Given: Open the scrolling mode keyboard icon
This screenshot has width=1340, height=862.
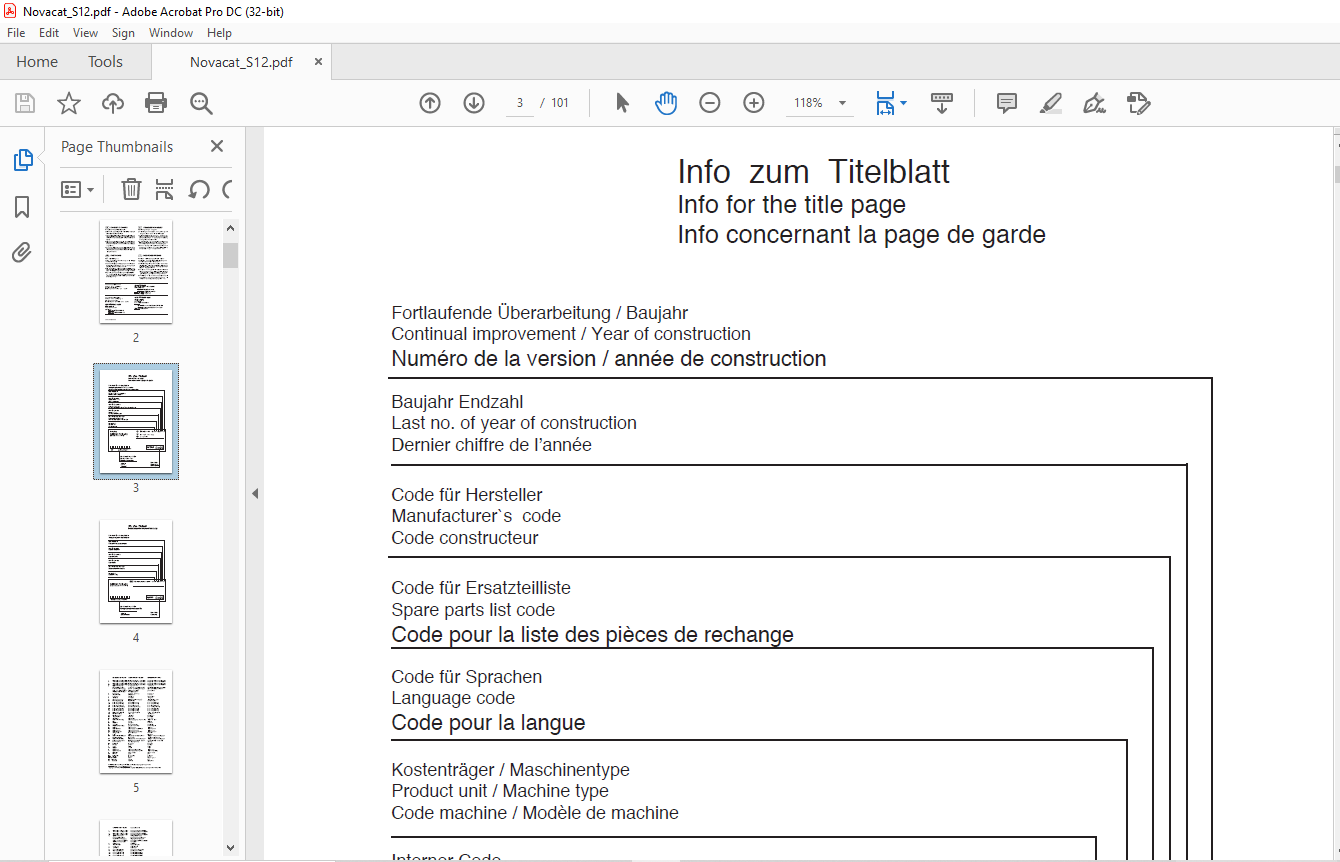Looking at the screenshot, I should click(x=942, y=103).
